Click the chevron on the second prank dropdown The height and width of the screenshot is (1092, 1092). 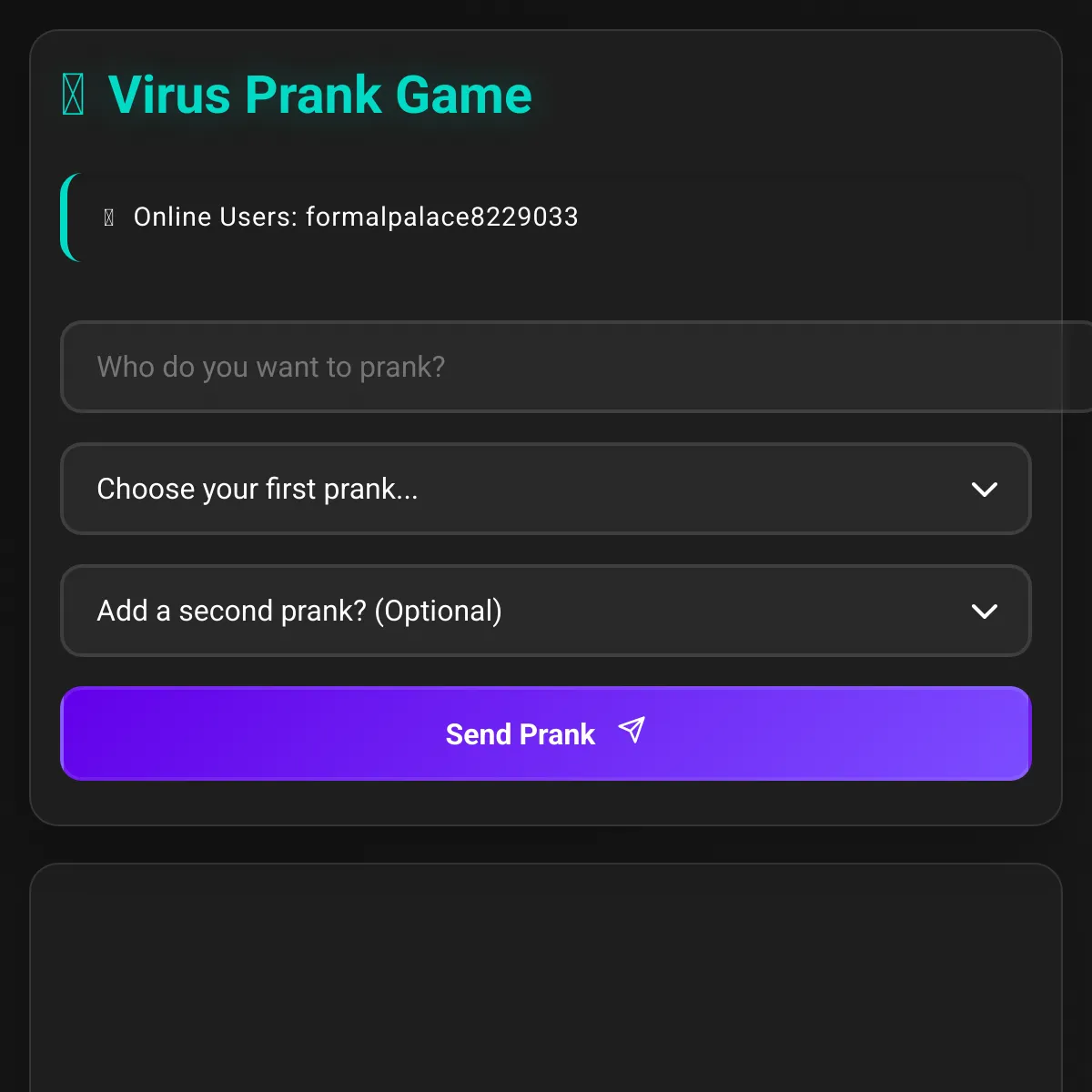[x=985, y=611]
